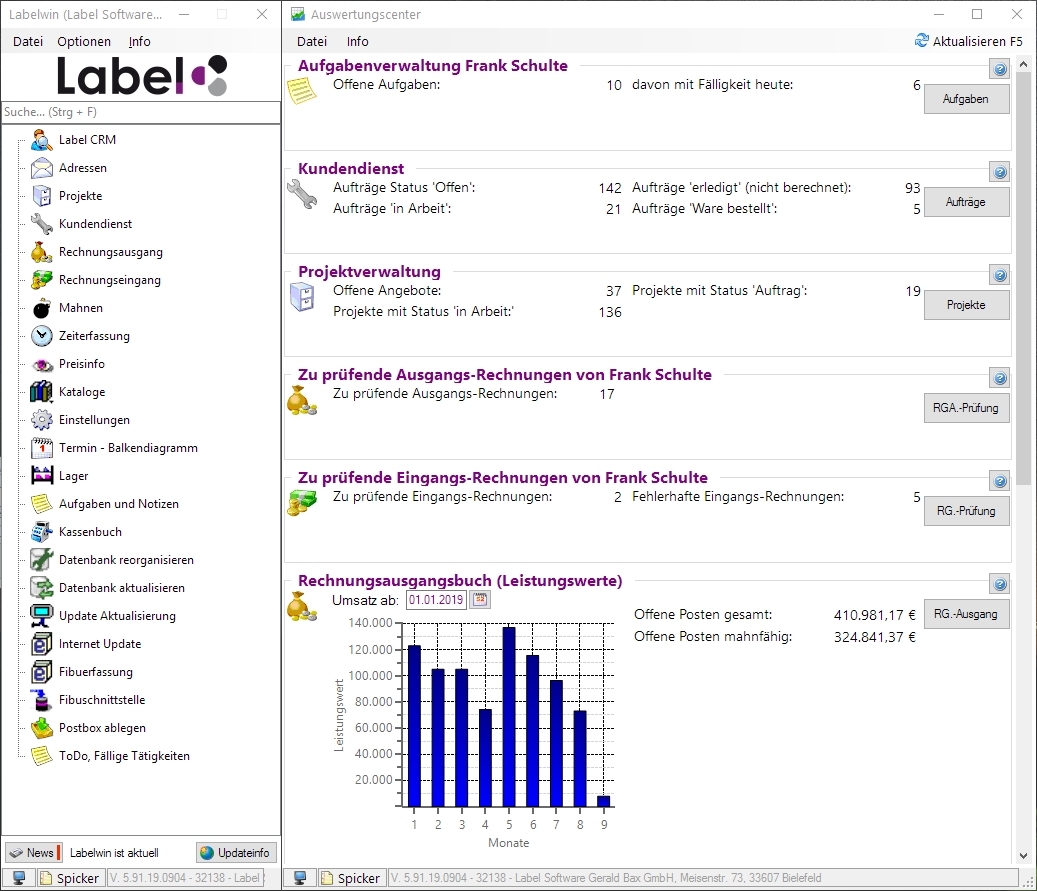Click the Fibuschnittstelle icon
This screenshot has width=1037, height=891.
click(x=42, y=700)
